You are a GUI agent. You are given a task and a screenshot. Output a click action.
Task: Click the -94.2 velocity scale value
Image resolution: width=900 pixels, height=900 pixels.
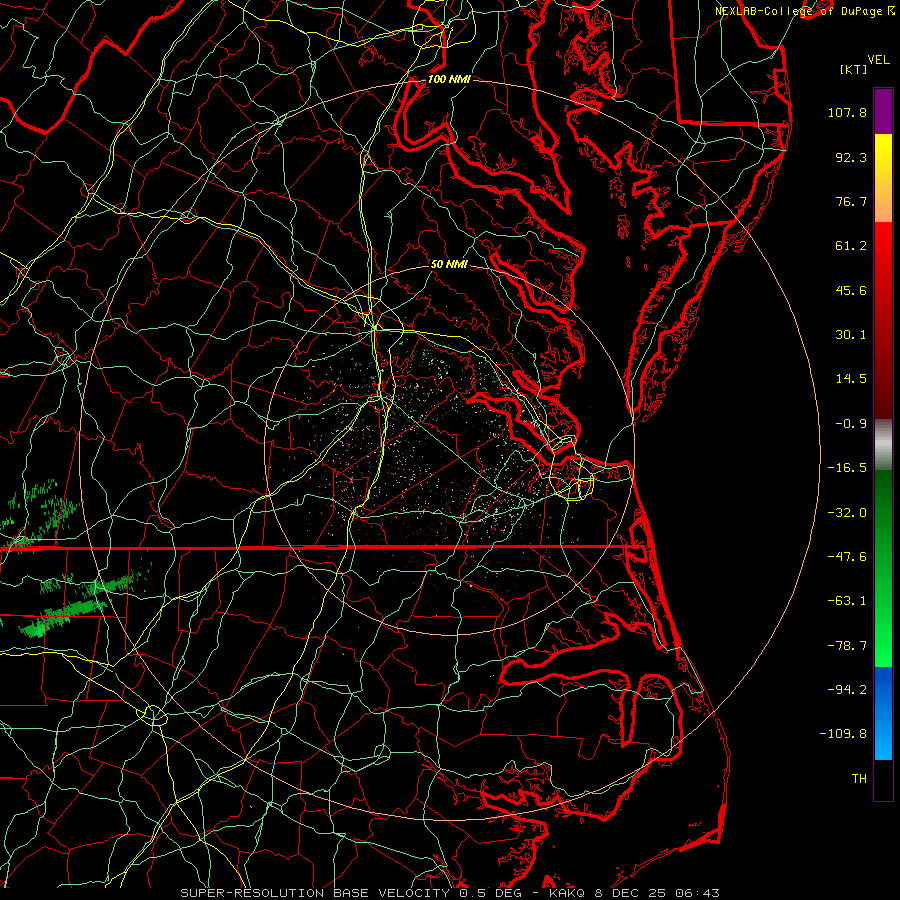(847, 690)
